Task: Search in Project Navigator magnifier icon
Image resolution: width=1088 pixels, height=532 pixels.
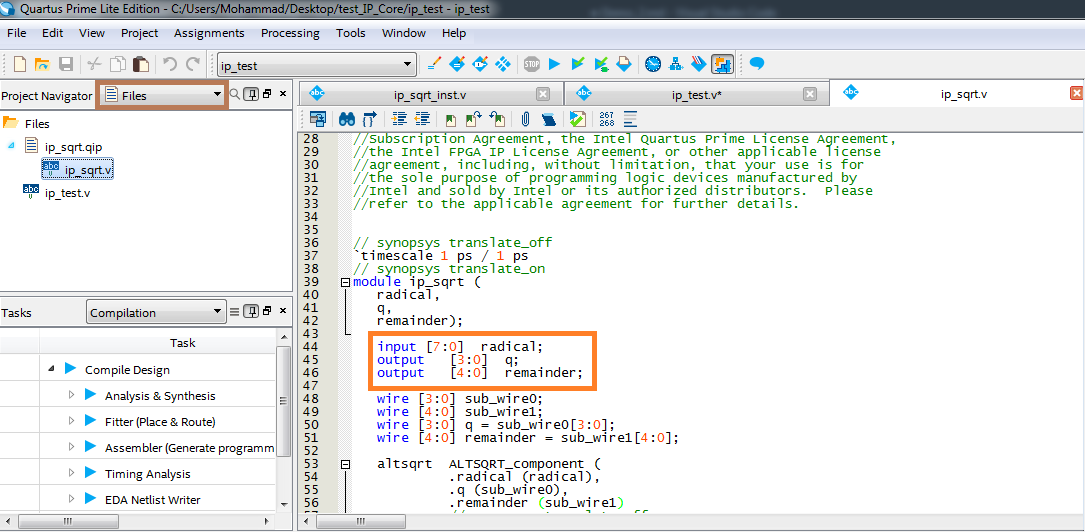Action: [x=235, y=94]
